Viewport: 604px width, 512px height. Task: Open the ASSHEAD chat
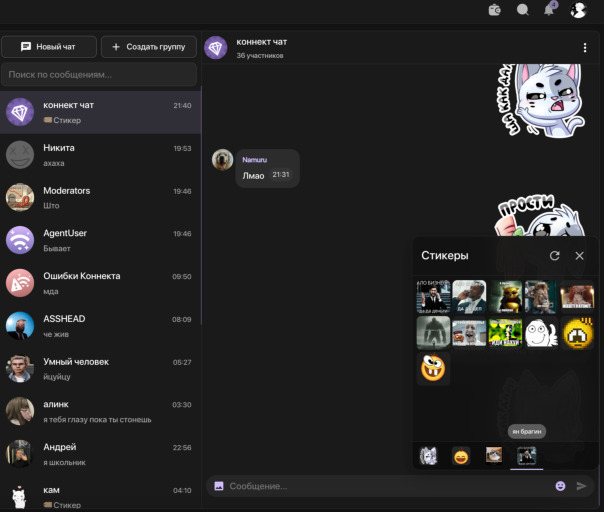coord(100,326)
